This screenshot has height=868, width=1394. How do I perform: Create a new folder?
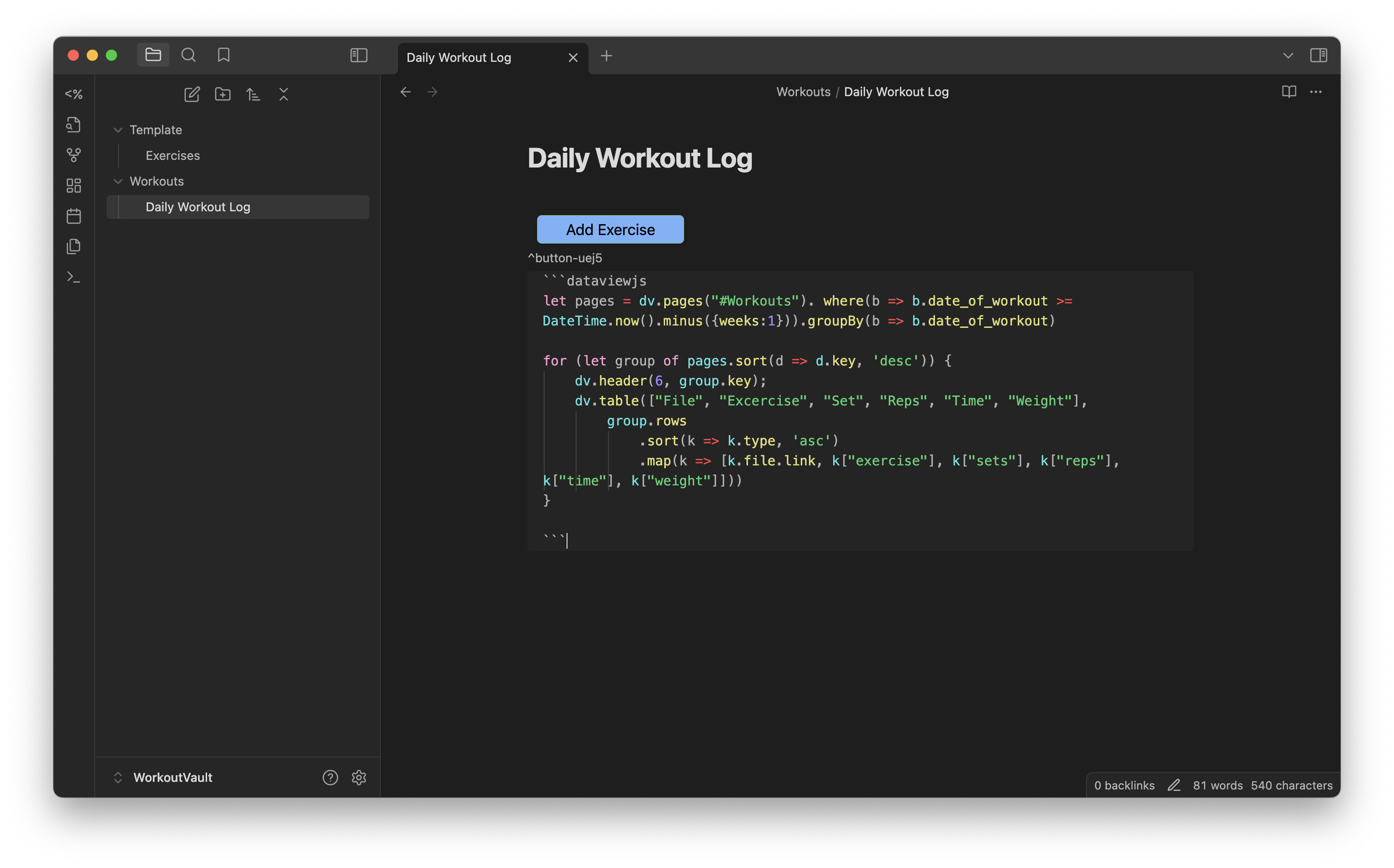[222, 94]
